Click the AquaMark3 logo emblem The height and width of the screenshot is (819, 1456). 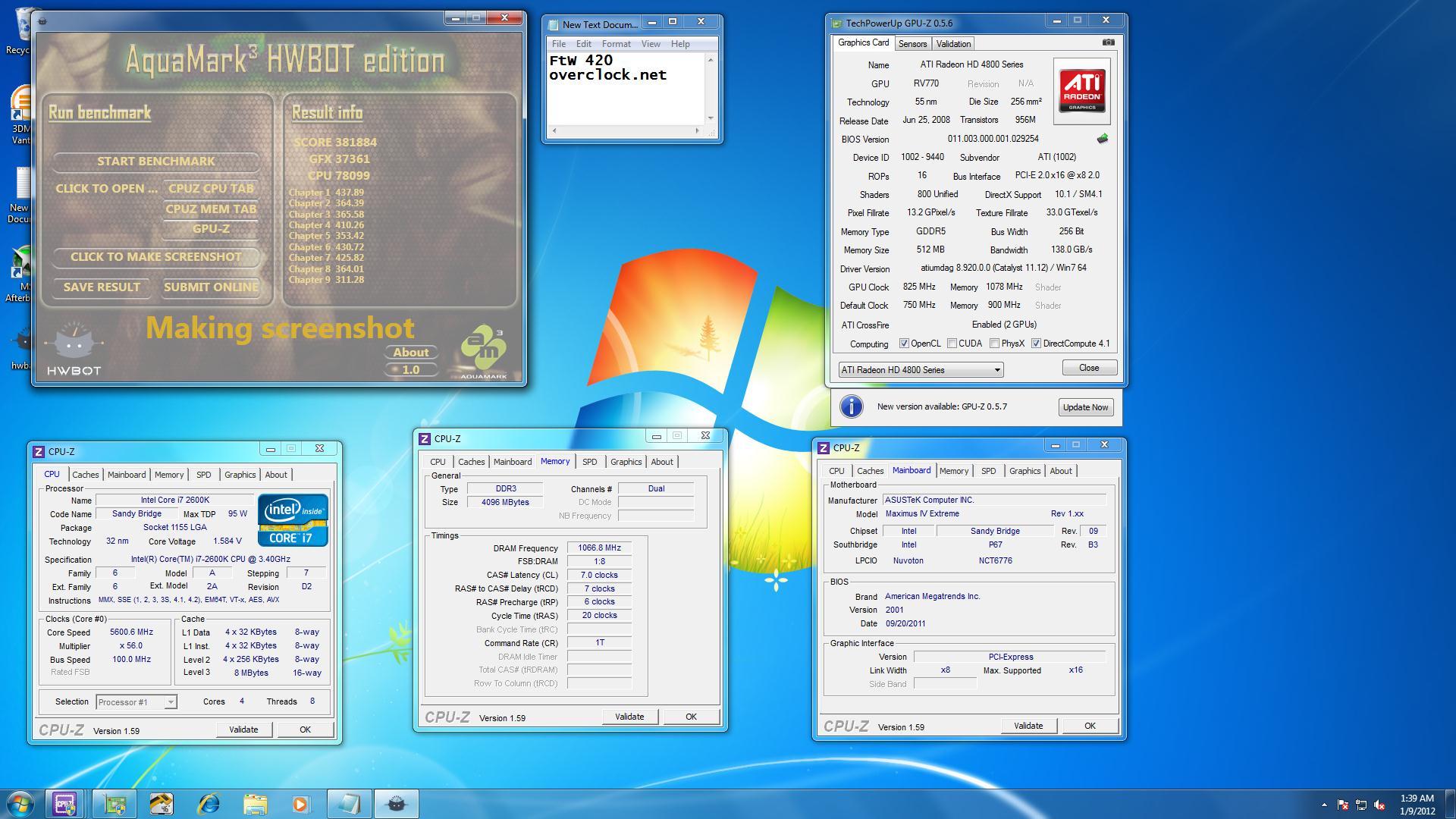(x=484, y=353)
